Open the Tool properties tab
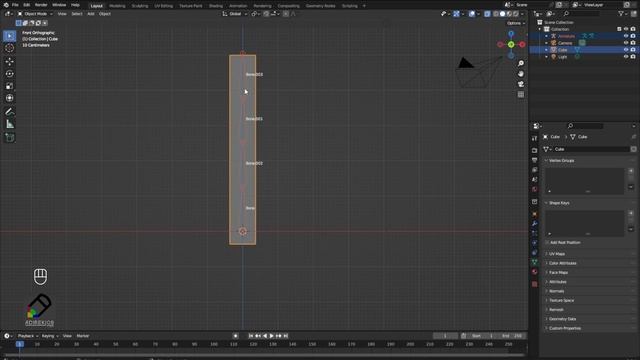Viewport: 640px width, 360px height. coord(535,139)
